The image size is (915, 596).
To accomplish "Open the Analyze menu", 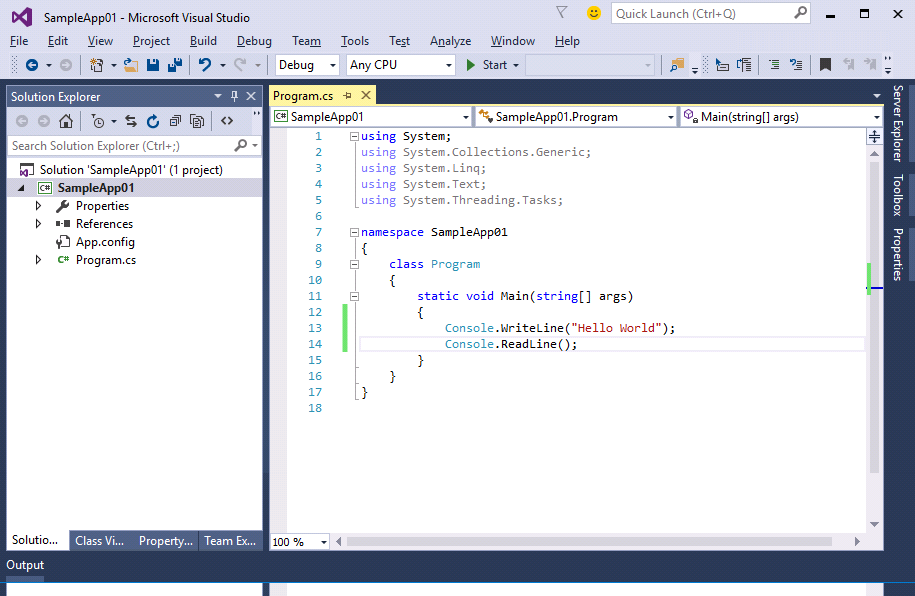I will [450, 41].
